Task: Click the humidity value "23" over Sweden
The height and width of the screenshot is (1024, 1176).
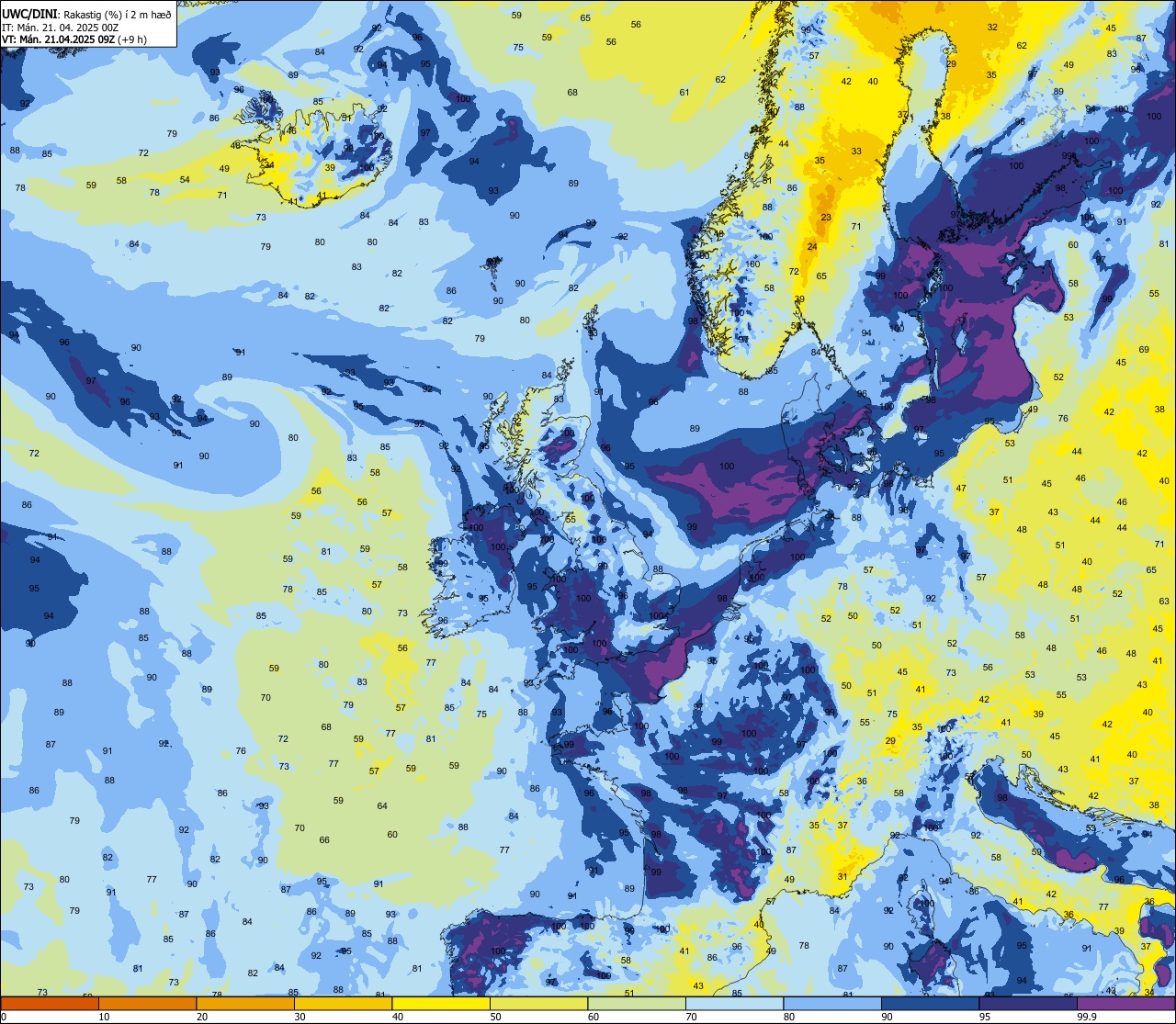Action: point(826,218)
